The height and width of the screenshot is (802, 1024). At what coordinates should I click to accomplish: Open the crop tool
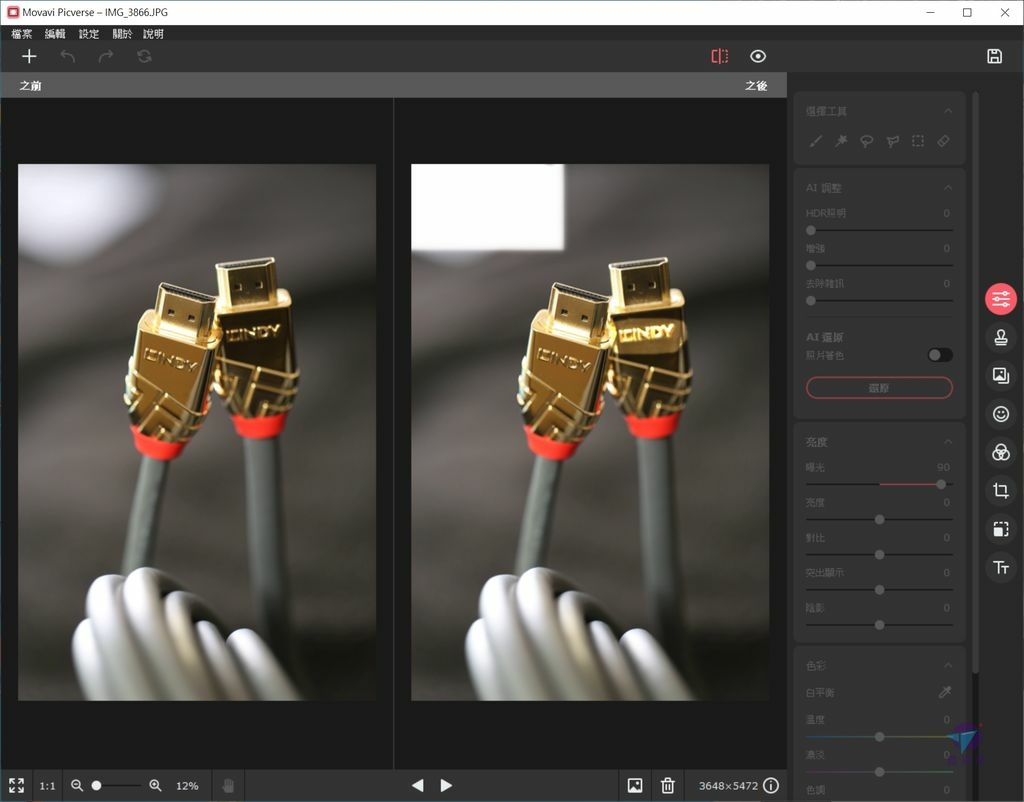point(1000,490)
